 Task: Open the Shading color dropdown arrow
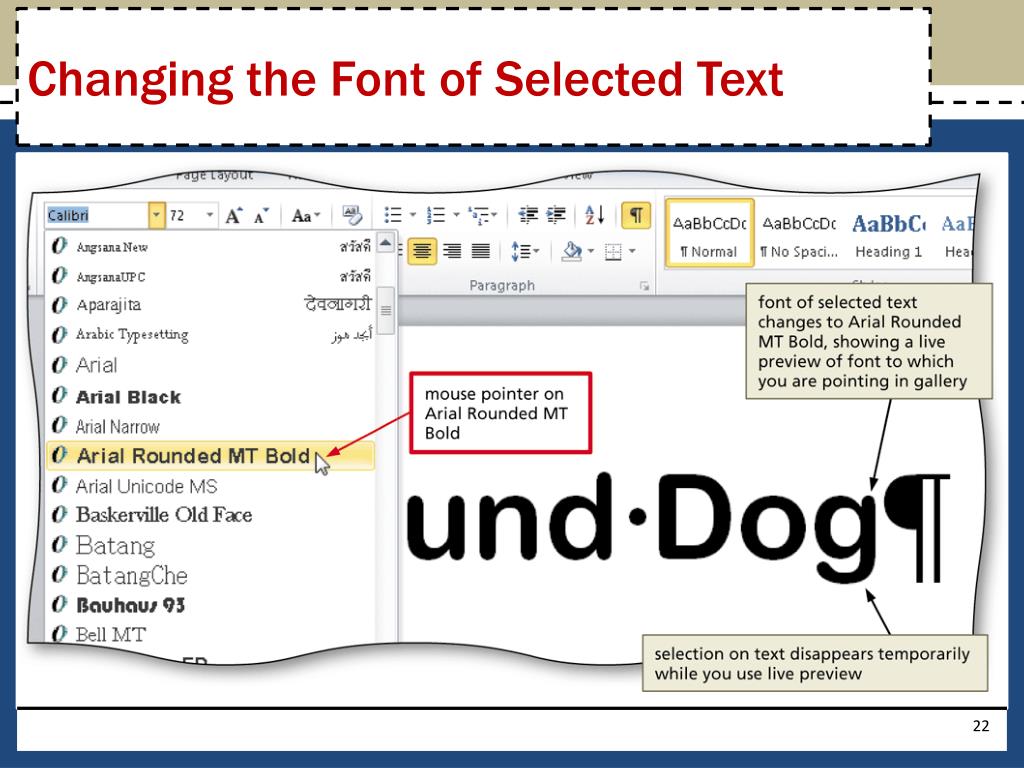pos(591,251)
